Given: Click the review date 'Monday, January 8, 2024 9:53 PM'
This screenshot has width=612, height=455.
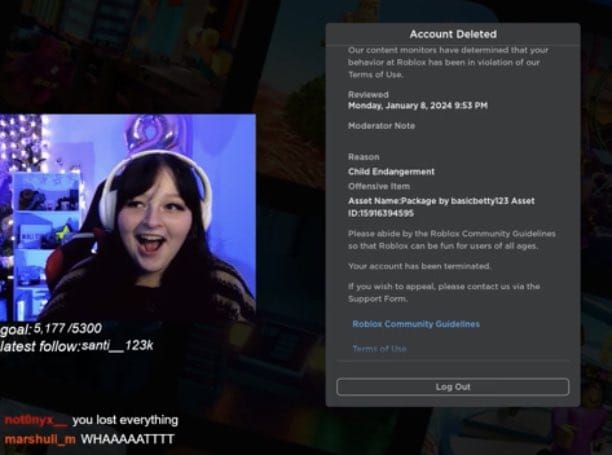Looking at the screenshot, I should 418,105.
